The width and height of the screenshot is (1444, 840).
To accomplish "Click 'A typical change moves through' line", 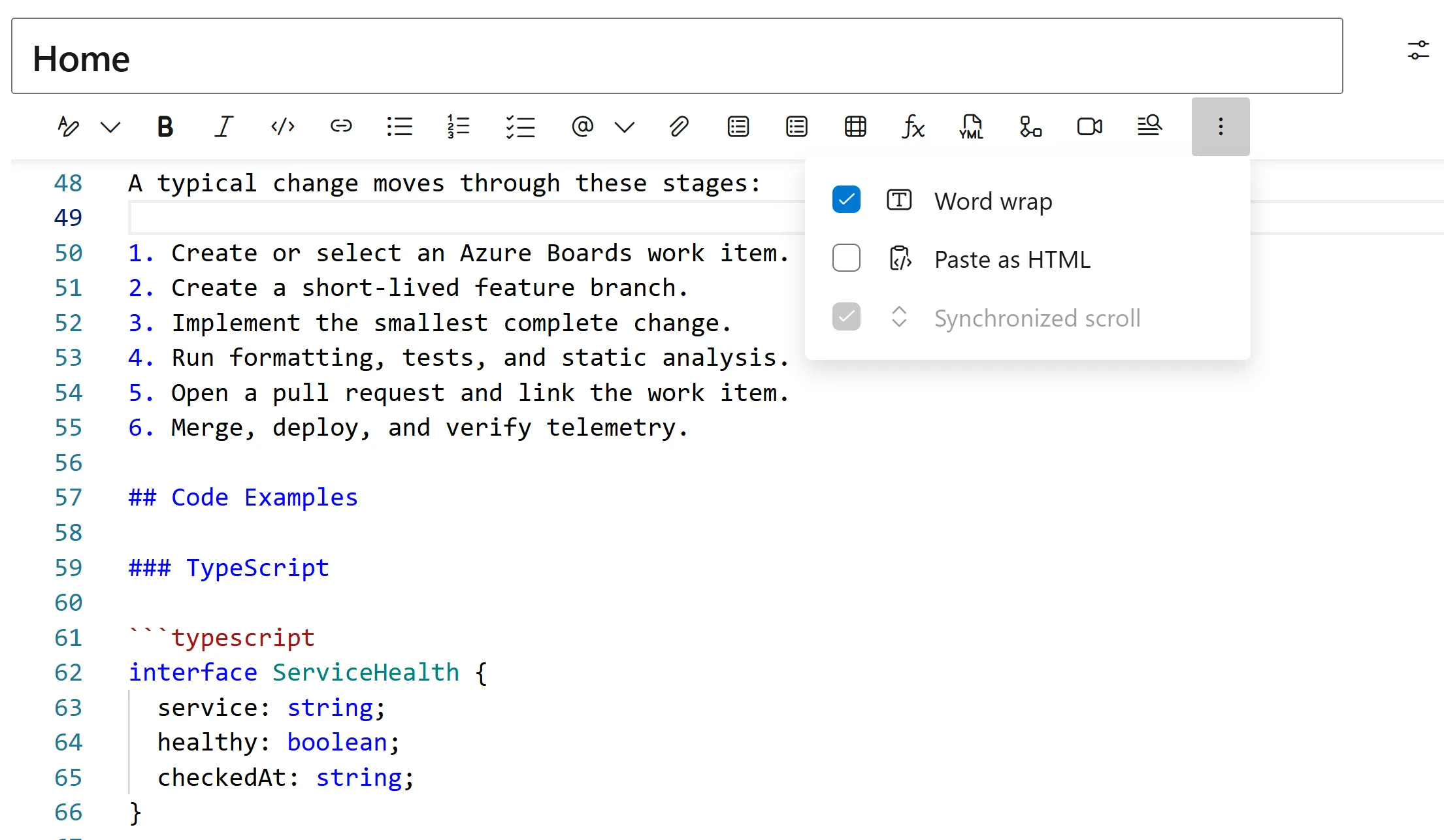I will coord(445,184).
